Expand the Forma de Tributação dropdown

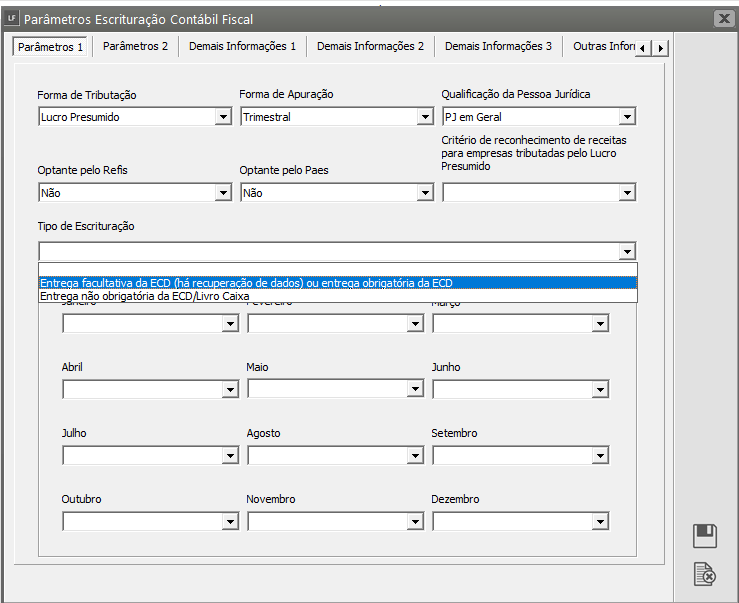tap(223, 117)
